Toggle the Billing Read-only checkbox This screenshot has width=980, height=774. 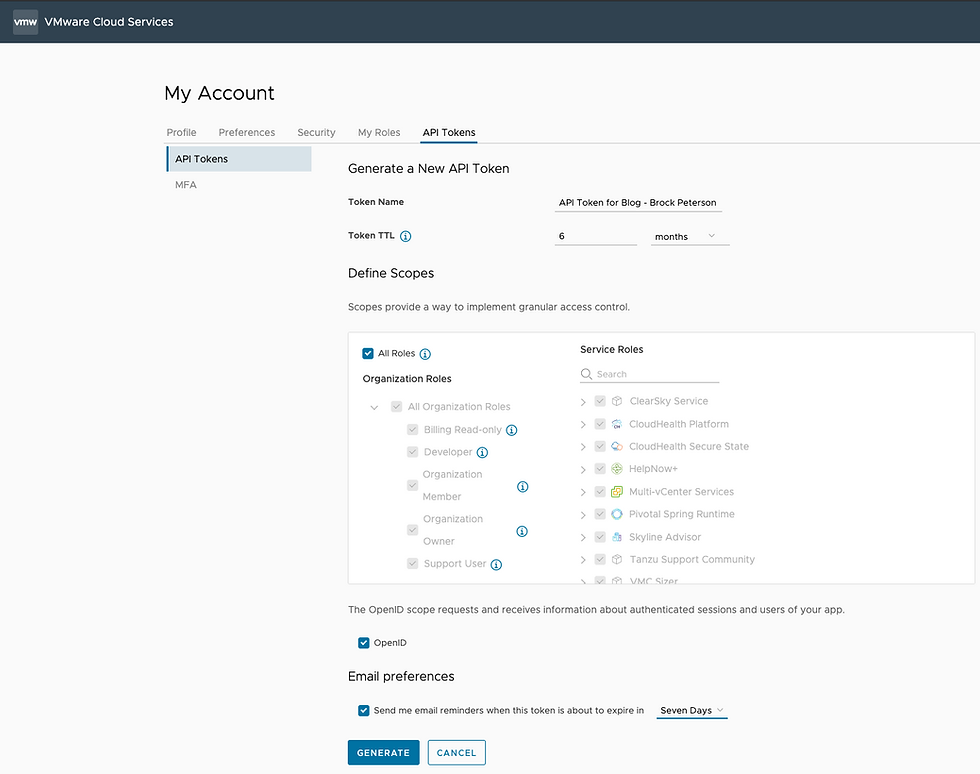tap(412, 430)
